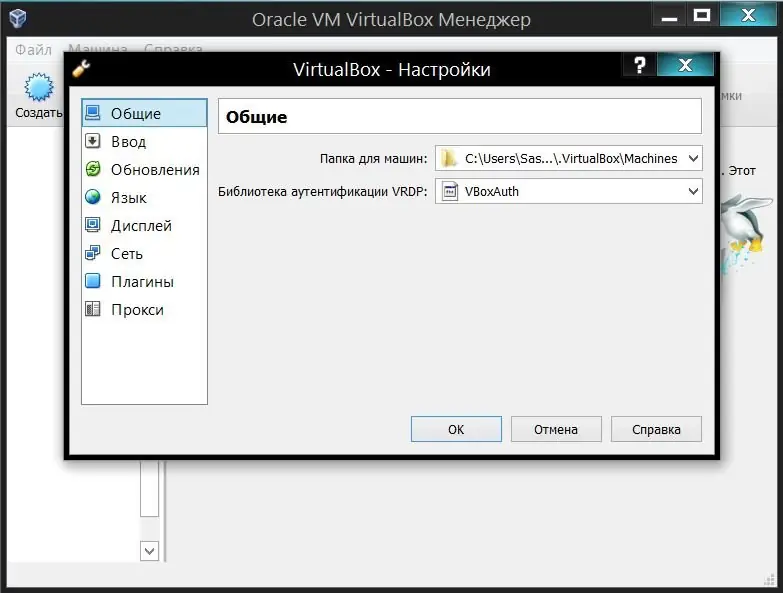Confirm settings with the ОК button
The image size is (783, 593).
click(456, 429)
